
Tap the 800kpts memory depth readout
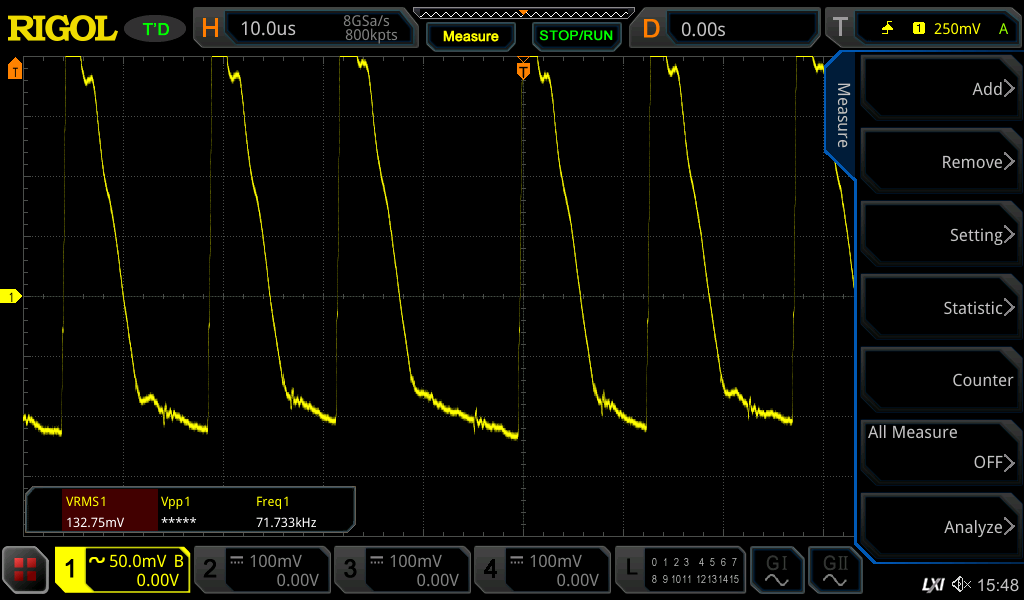371,35
